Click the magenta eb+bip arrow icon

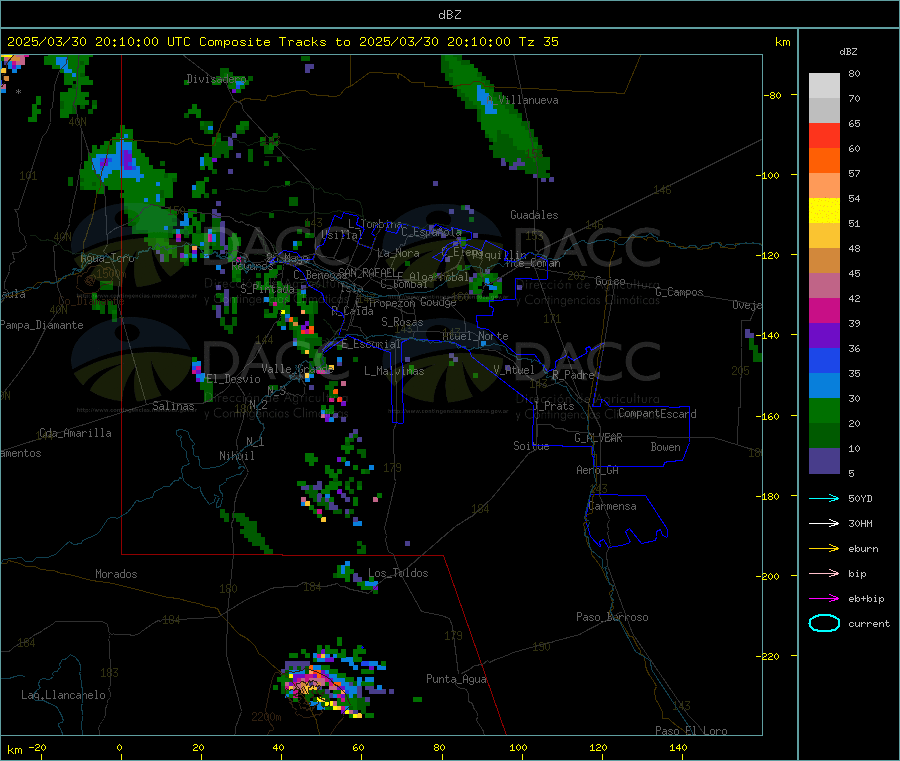coord(824,598)
